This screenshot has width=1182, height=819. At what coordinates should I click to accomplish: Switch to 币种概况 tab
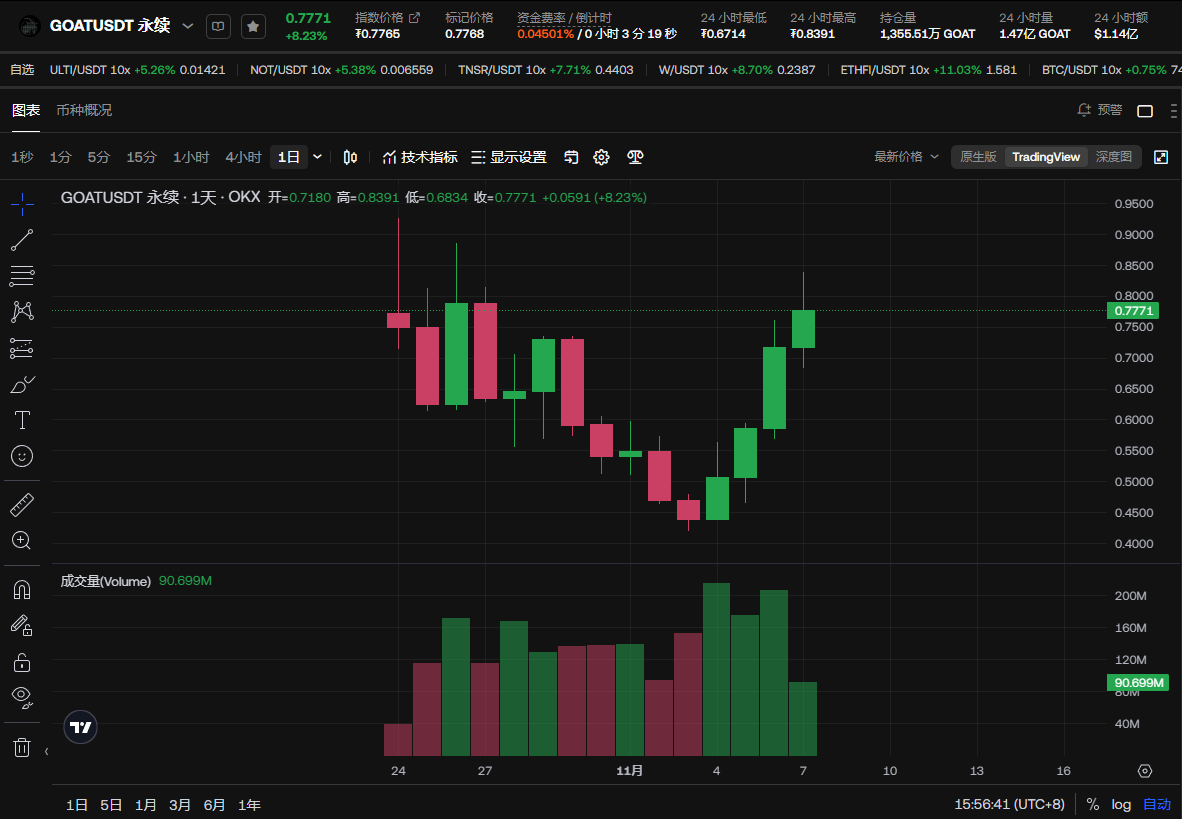[84, 110]
